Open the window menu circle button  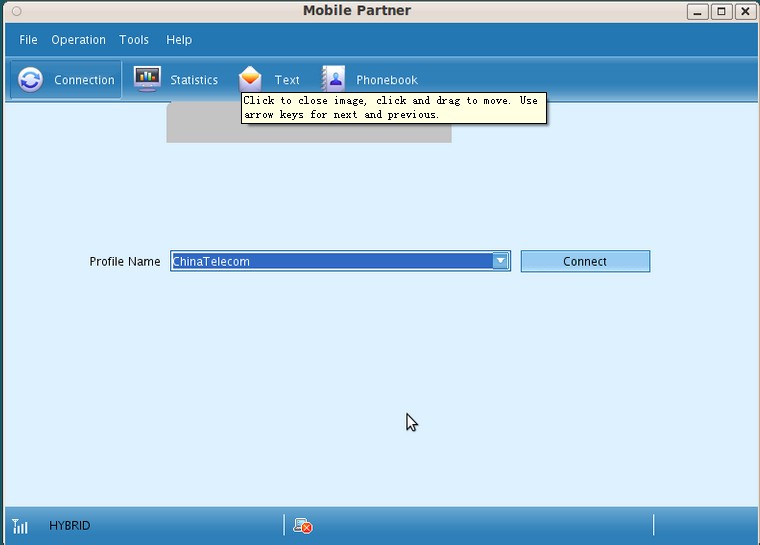[x=16, y=11]
